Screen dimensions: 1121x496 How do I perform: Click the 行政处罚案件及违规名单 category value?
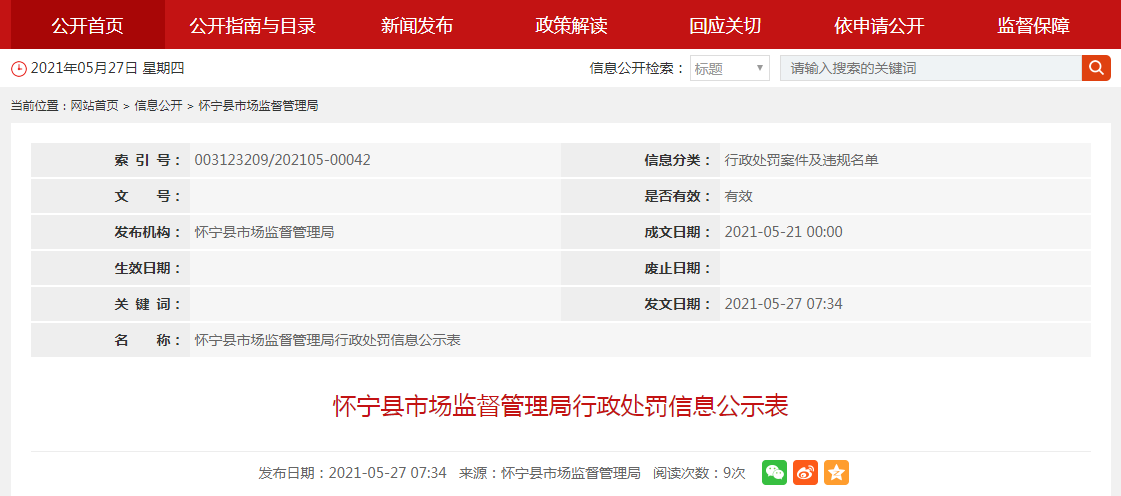tap(801, 160)
